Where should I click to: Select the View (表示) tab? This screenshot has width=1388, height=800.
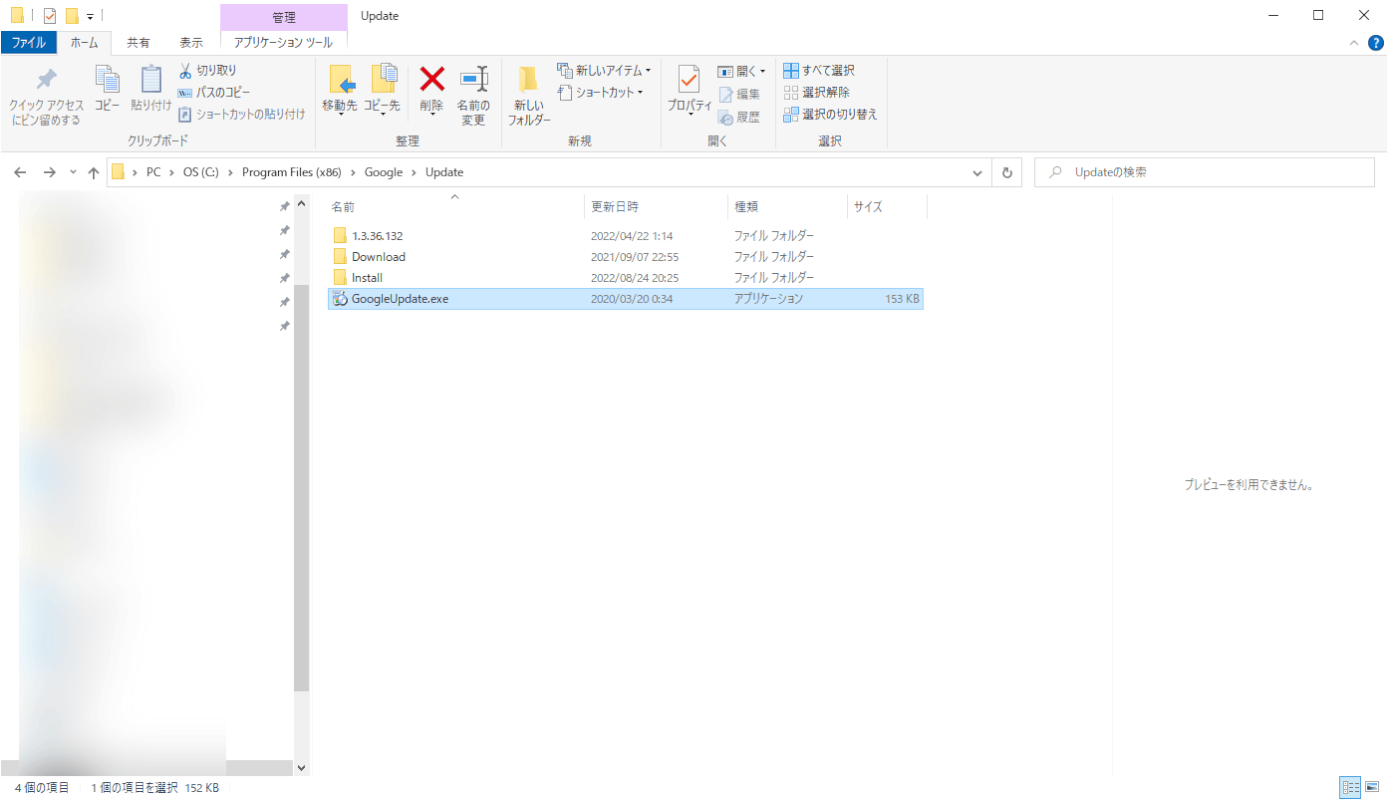tap(191, 42)
